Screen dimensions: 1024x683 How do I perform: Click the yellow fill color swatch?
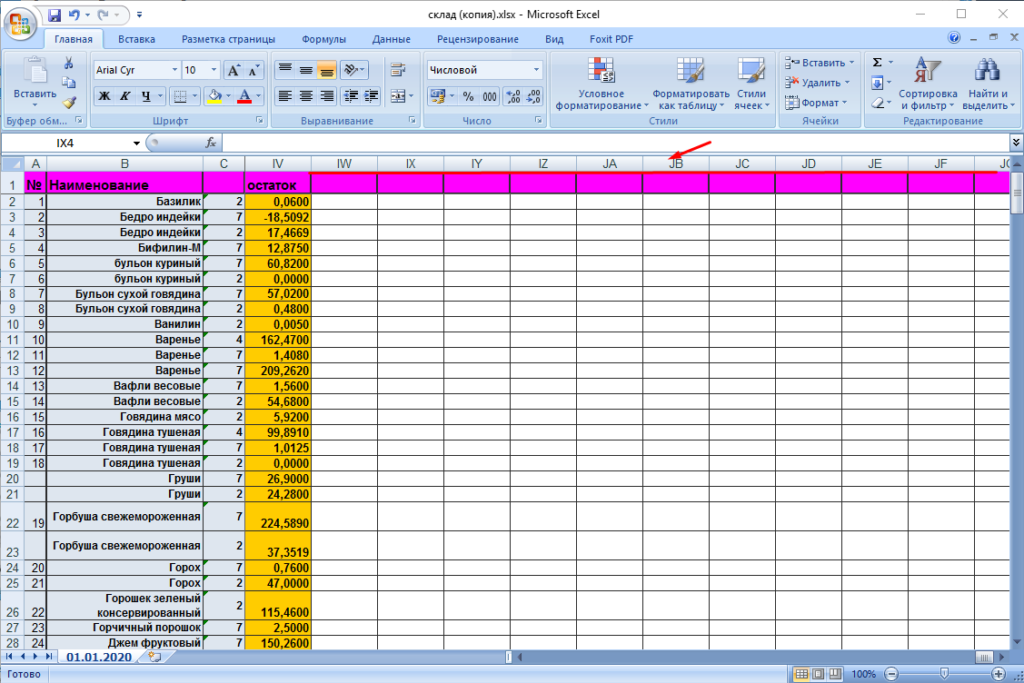213,97
